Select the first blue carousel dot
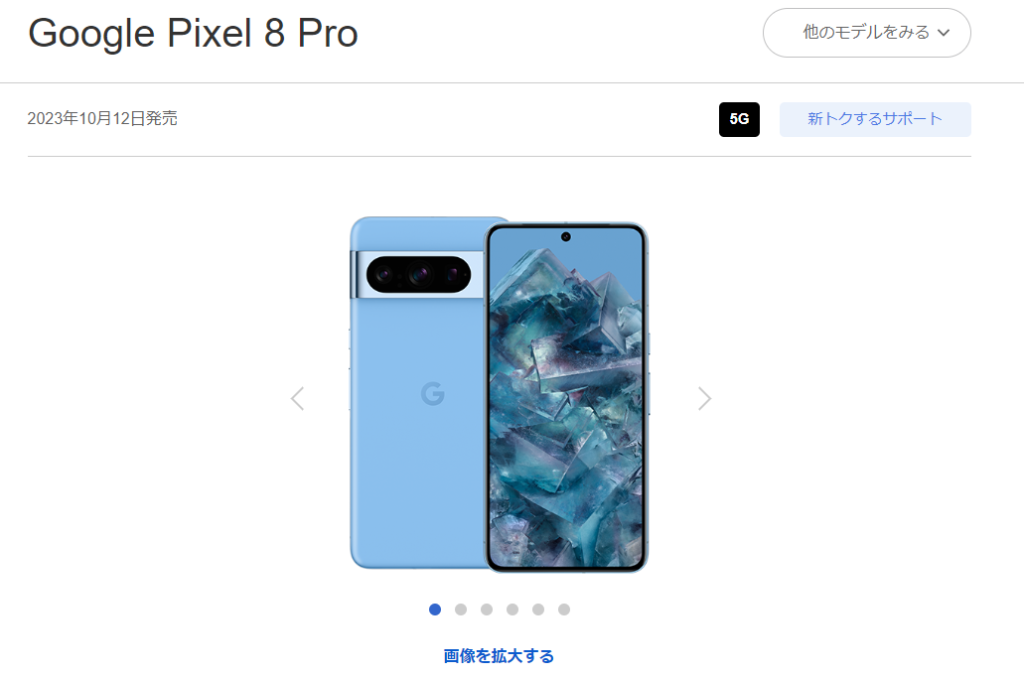This screenshot has width=1024, height=677. click(x=435, y=609)
